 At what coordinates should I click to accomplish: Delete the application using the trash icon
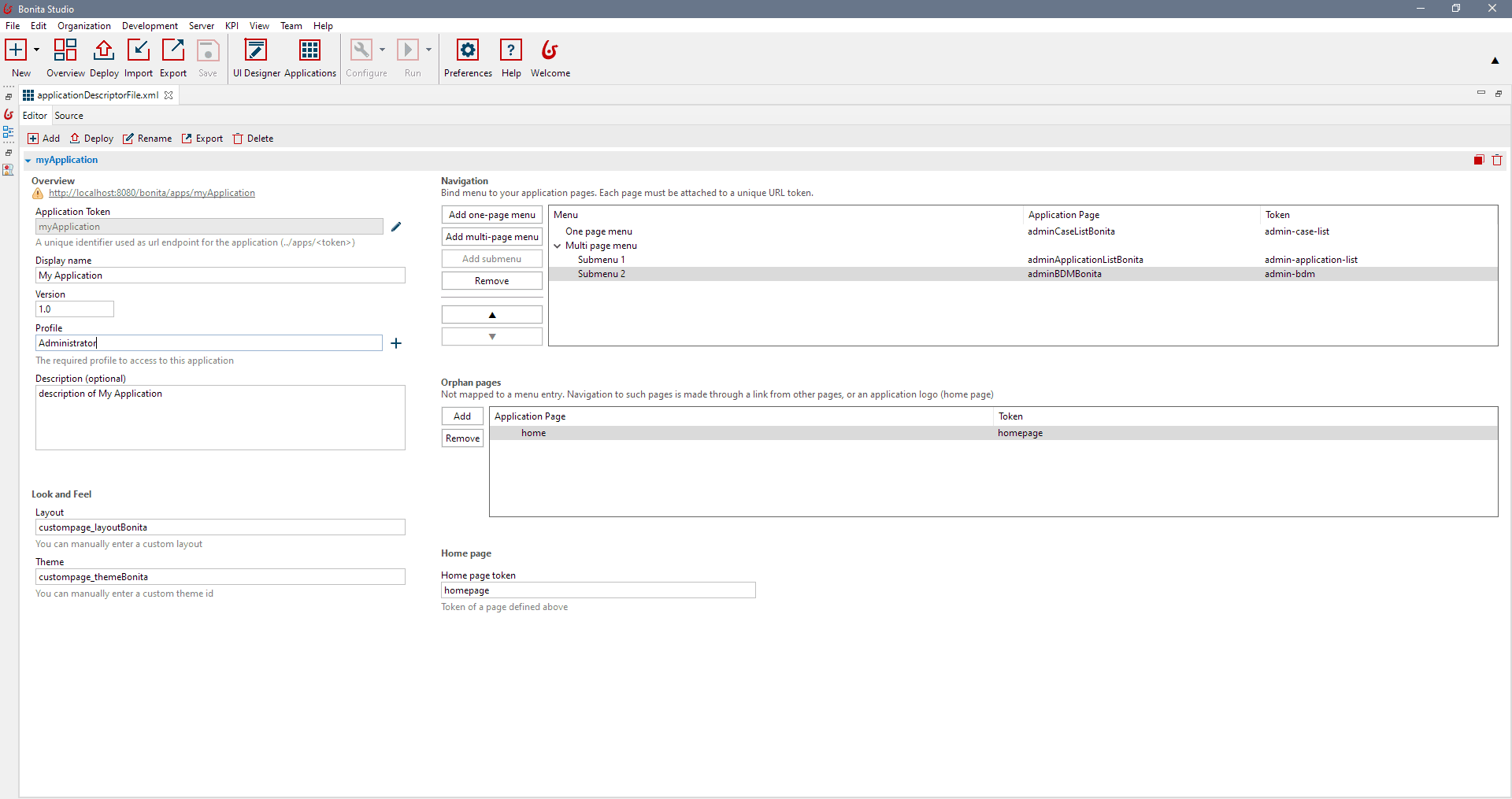click(x=1498, y=160)
